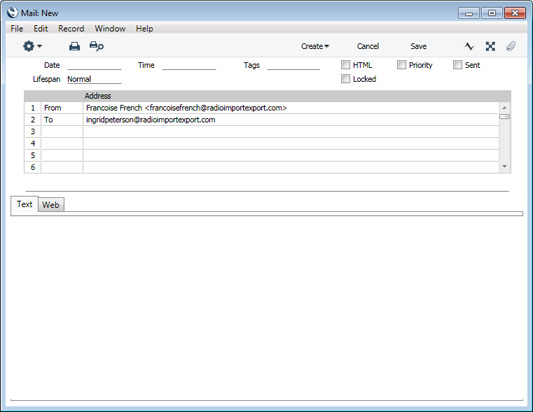
Task: Toggle the Locked checkbox
Action: [345, 79]
